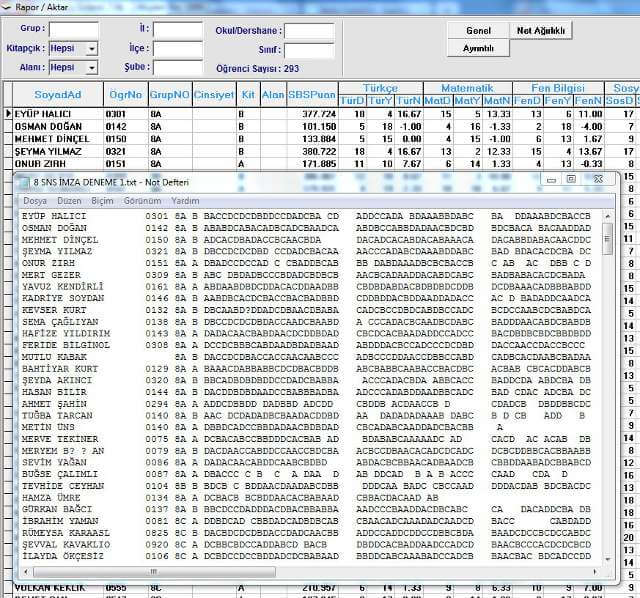Click the Kit column header

[248, 95]
